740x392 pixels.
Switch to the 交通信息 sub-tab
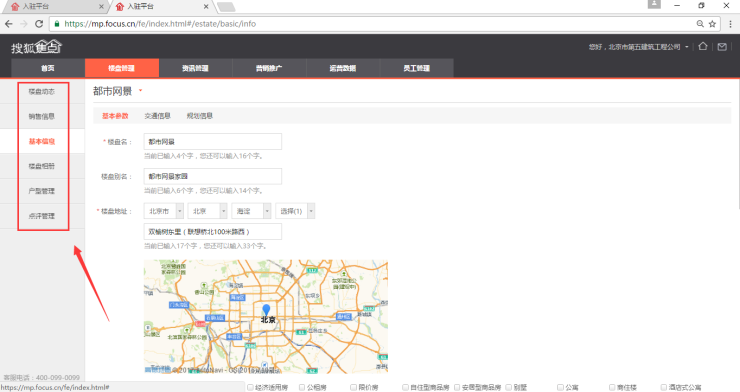click(x=157, y=116)
